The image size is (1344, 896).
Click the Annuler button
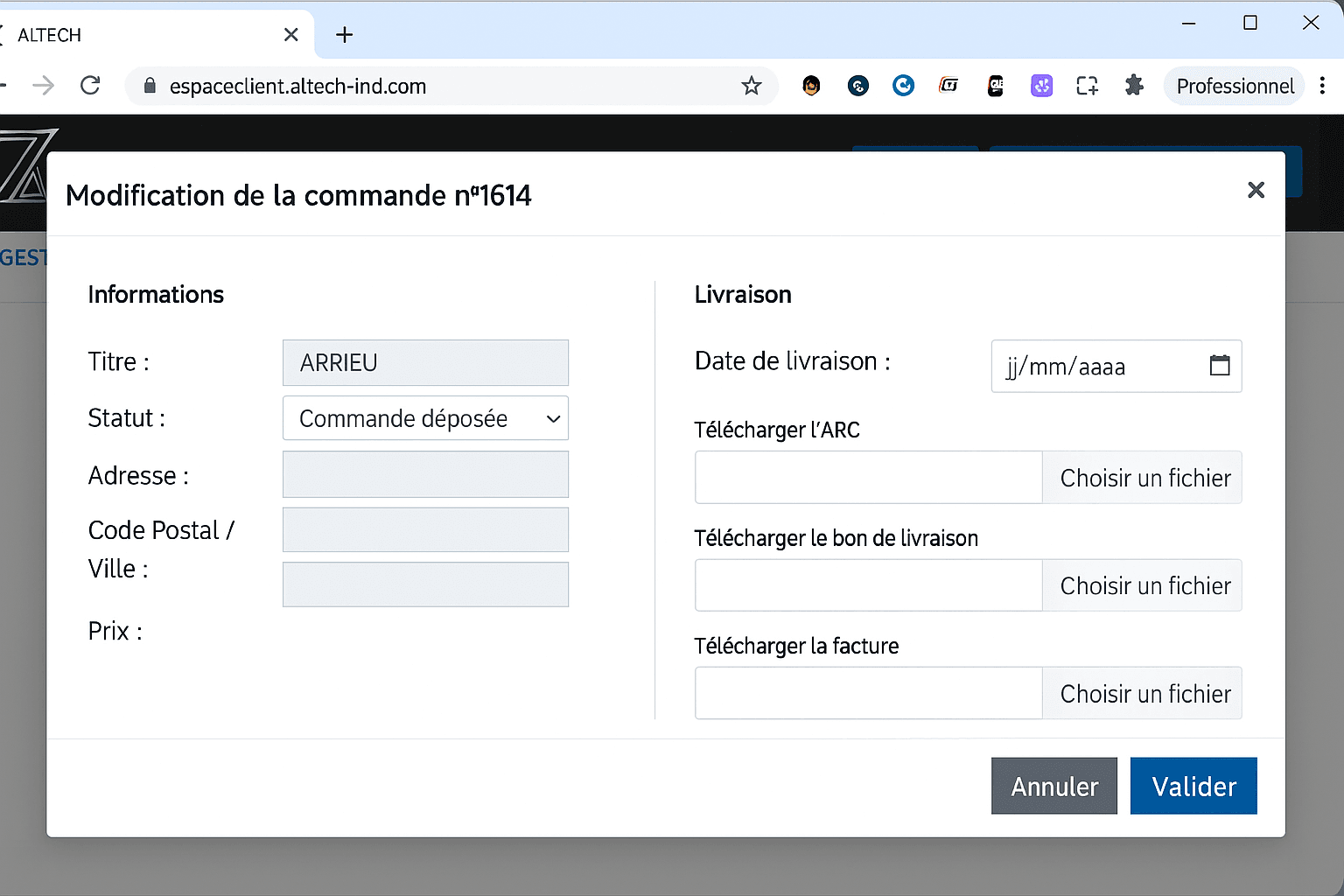[1053, 786]
